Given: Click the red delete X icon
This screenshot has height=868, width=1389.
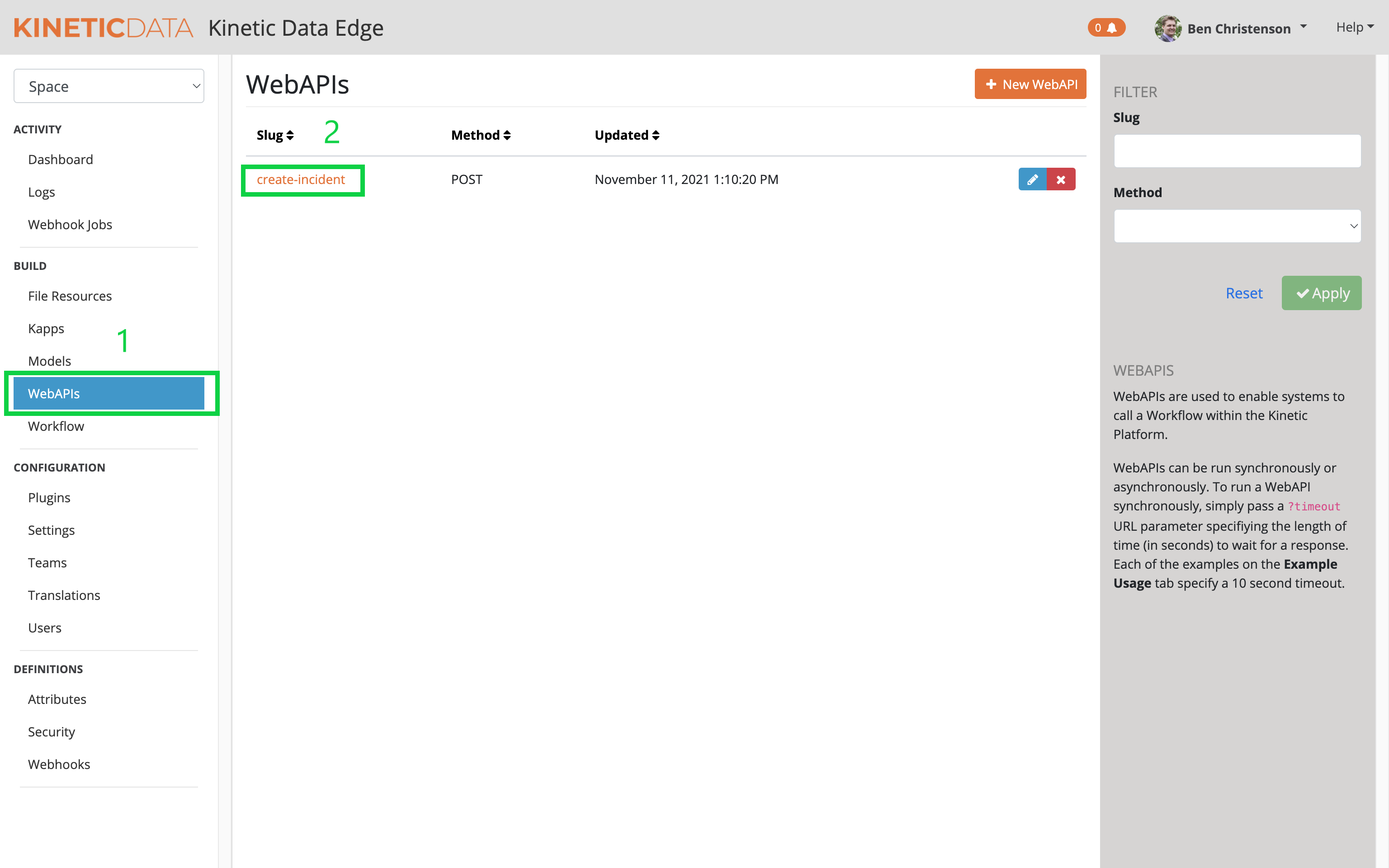Looking at the screenshot, I should pos(1061,179).
